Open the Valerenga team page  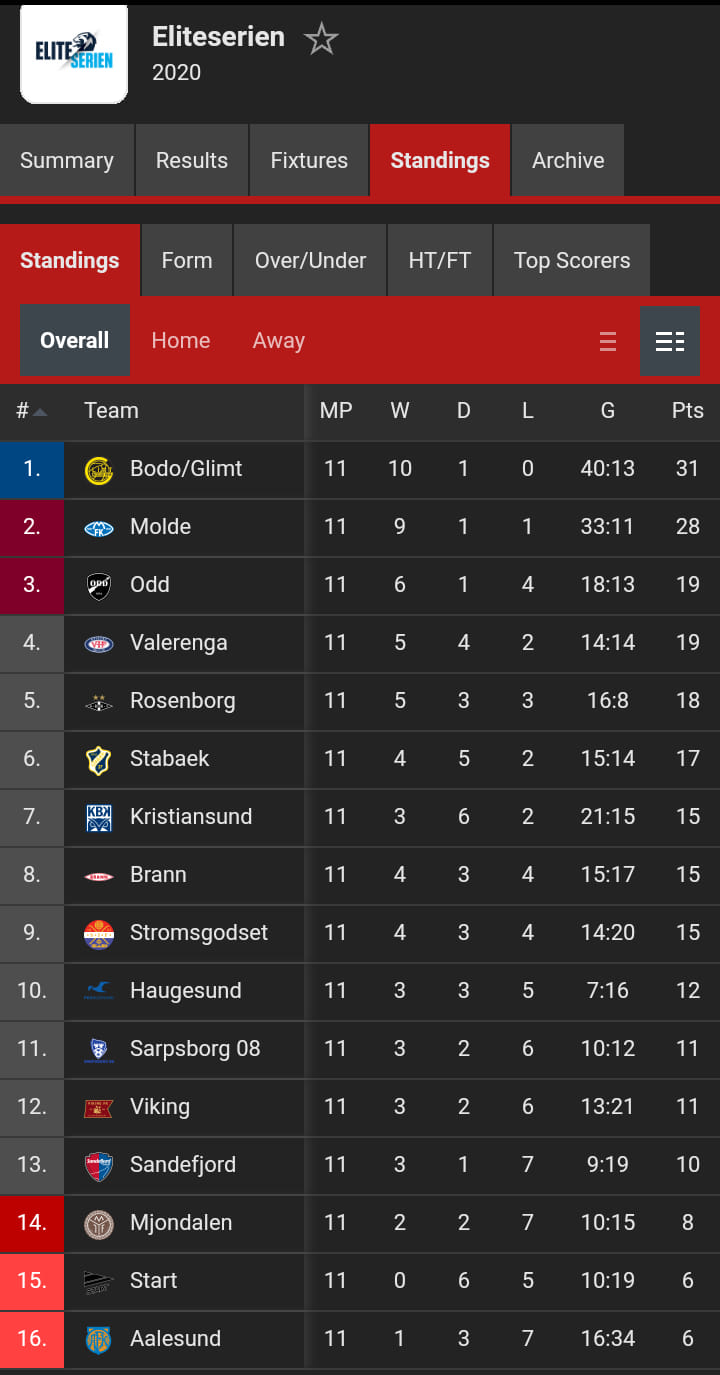tap(179, 643)
